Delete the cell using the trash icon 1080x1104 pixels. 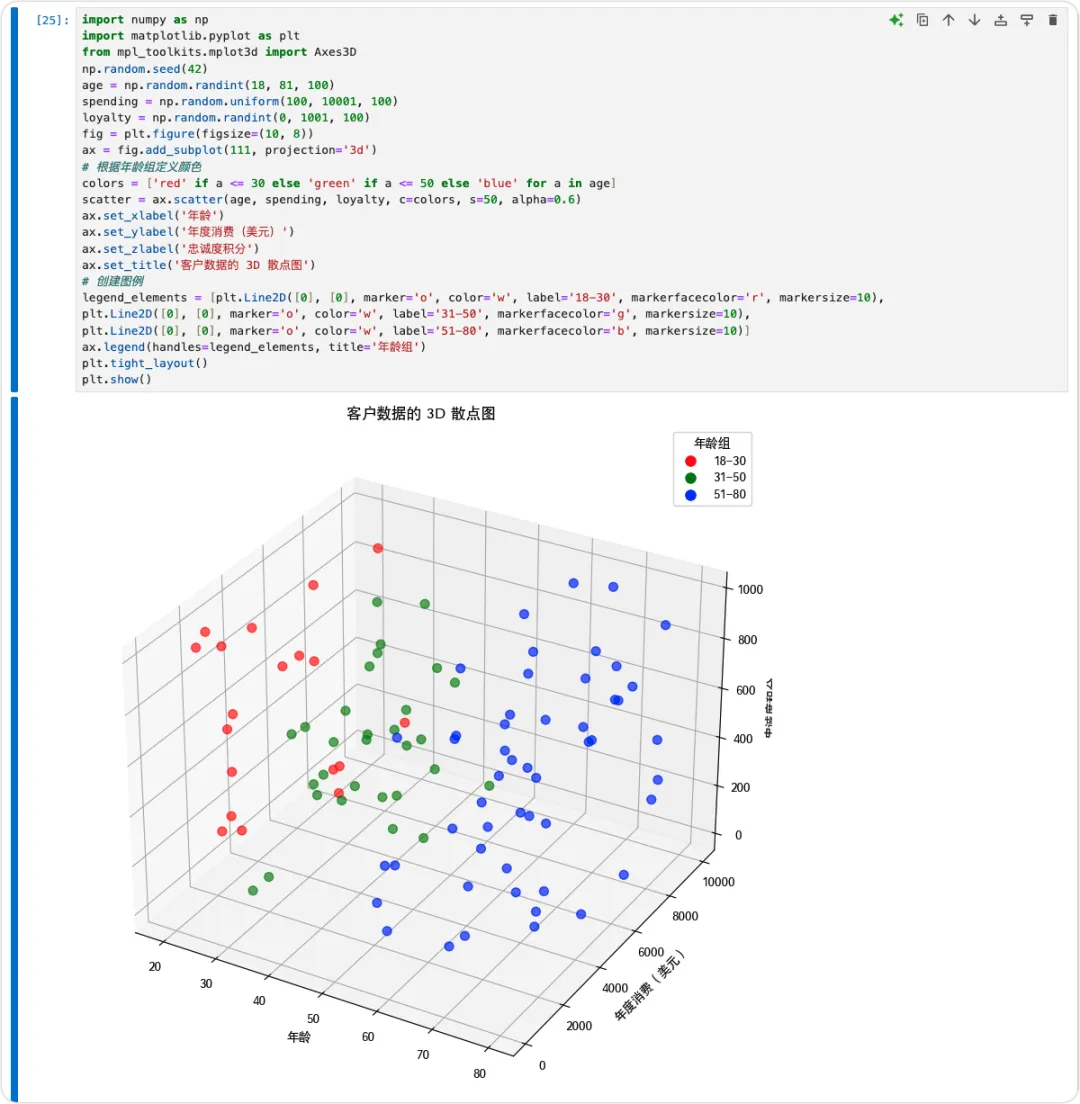[x=1053, y=20]
